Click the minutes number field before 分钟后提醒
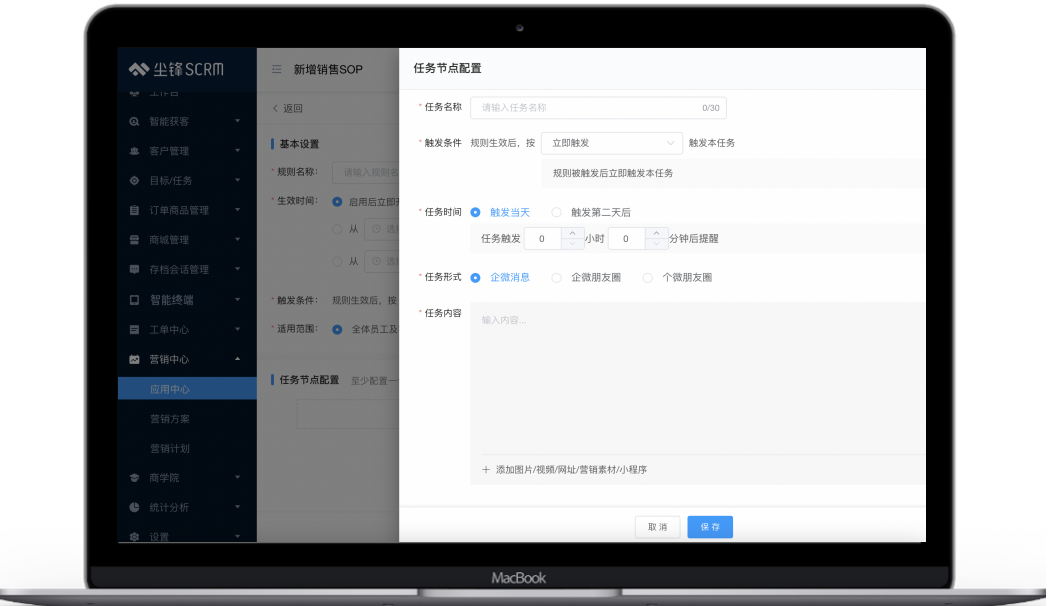The image size is (1048, 606). click(627, 239)
